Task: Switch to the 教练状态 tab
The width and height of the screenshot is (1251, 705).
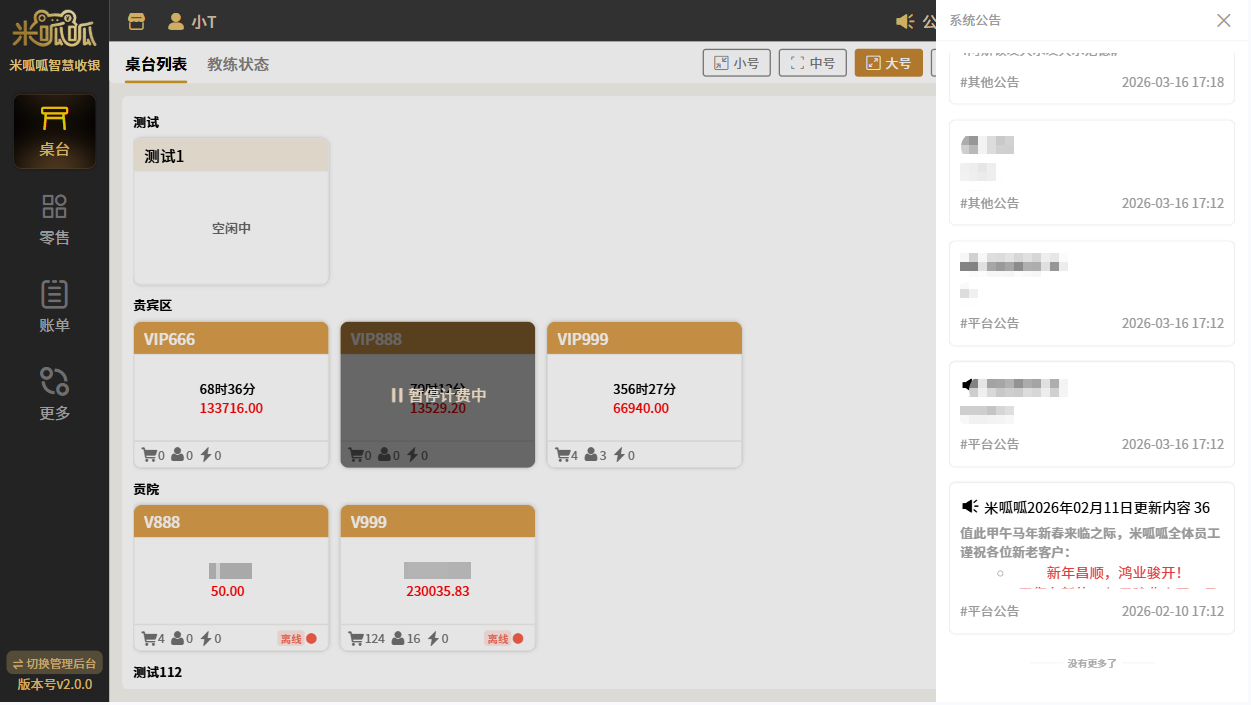Action: coord(238,64)
